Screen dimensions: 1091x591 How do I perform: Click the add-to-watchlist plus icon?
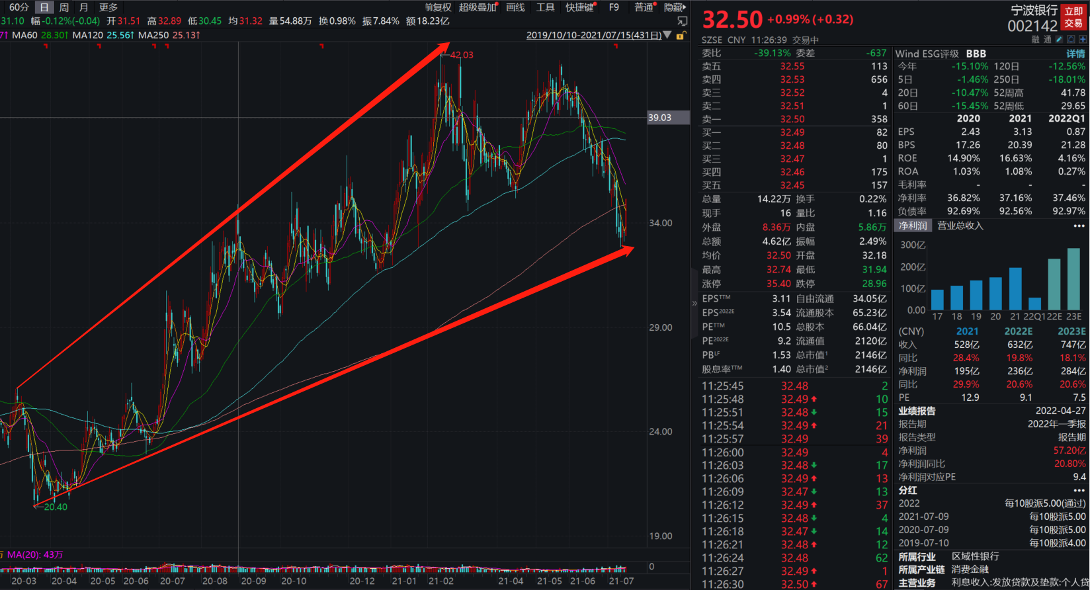(1080, 40)
